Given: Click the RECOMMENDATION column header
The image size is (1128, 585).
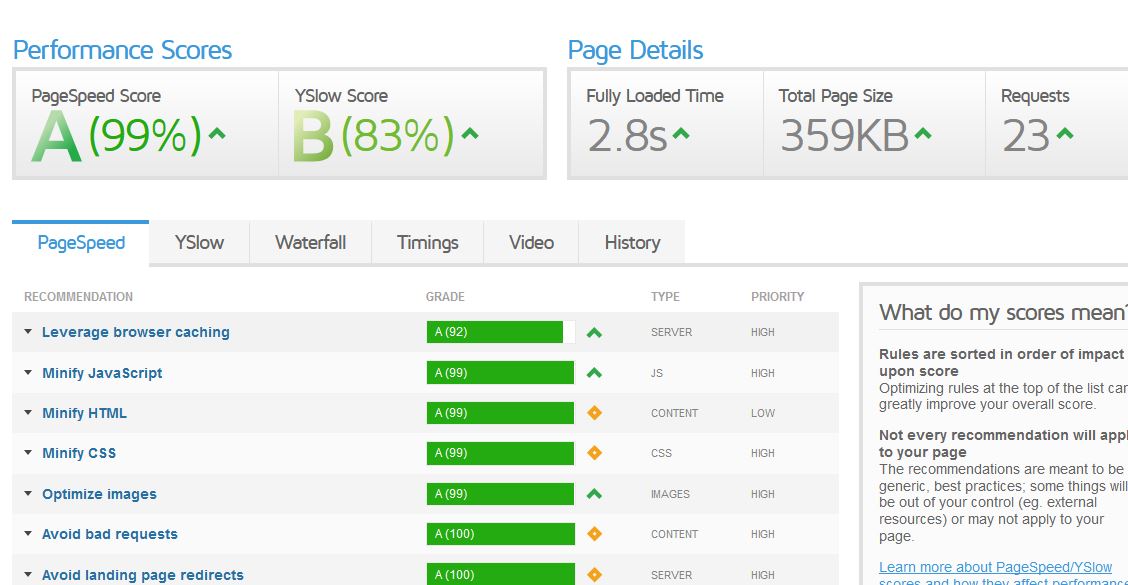Looking at the screenshot, I should point(78,296).
